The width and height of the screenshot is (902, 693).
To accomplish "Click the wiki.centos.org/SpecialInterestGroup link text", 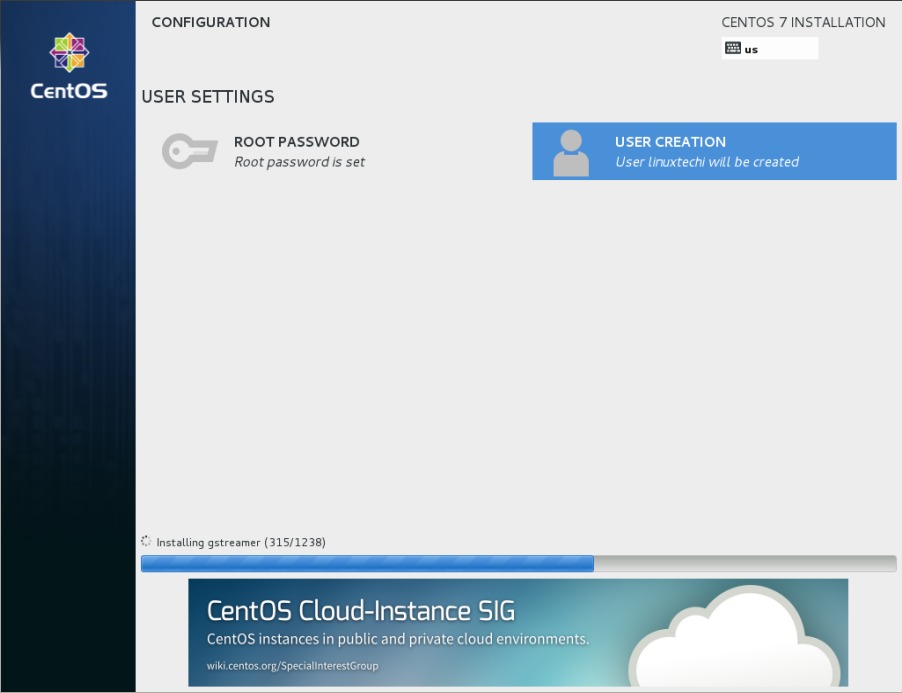I will coord(292,666).
